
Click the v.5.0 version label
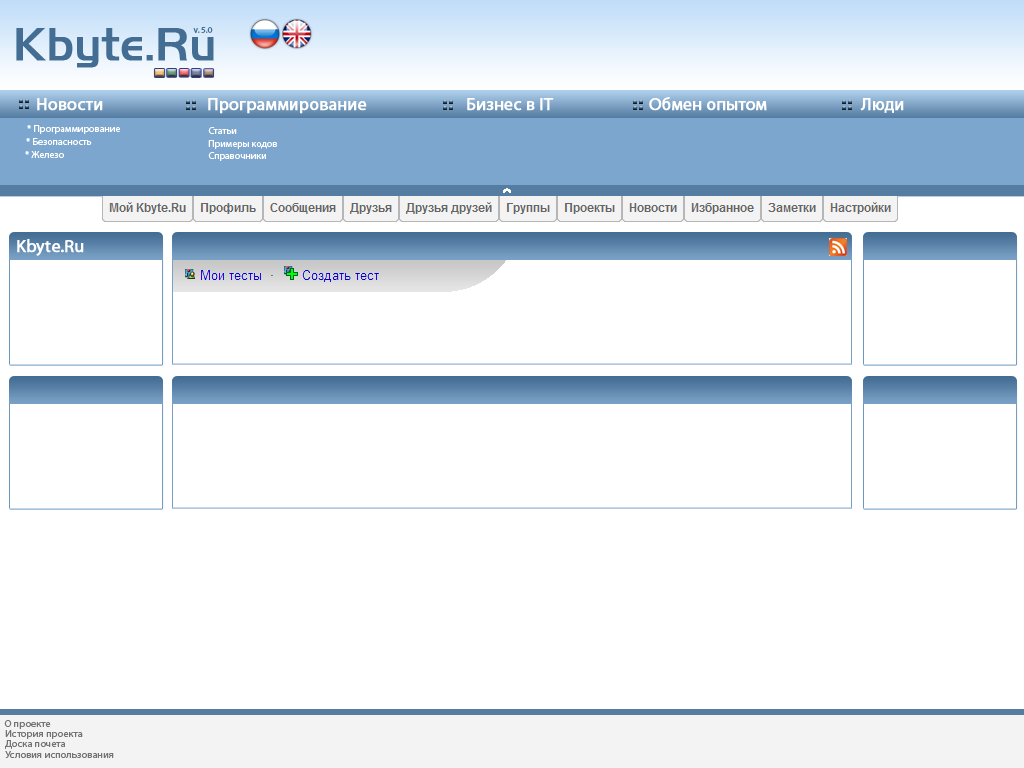202,30
